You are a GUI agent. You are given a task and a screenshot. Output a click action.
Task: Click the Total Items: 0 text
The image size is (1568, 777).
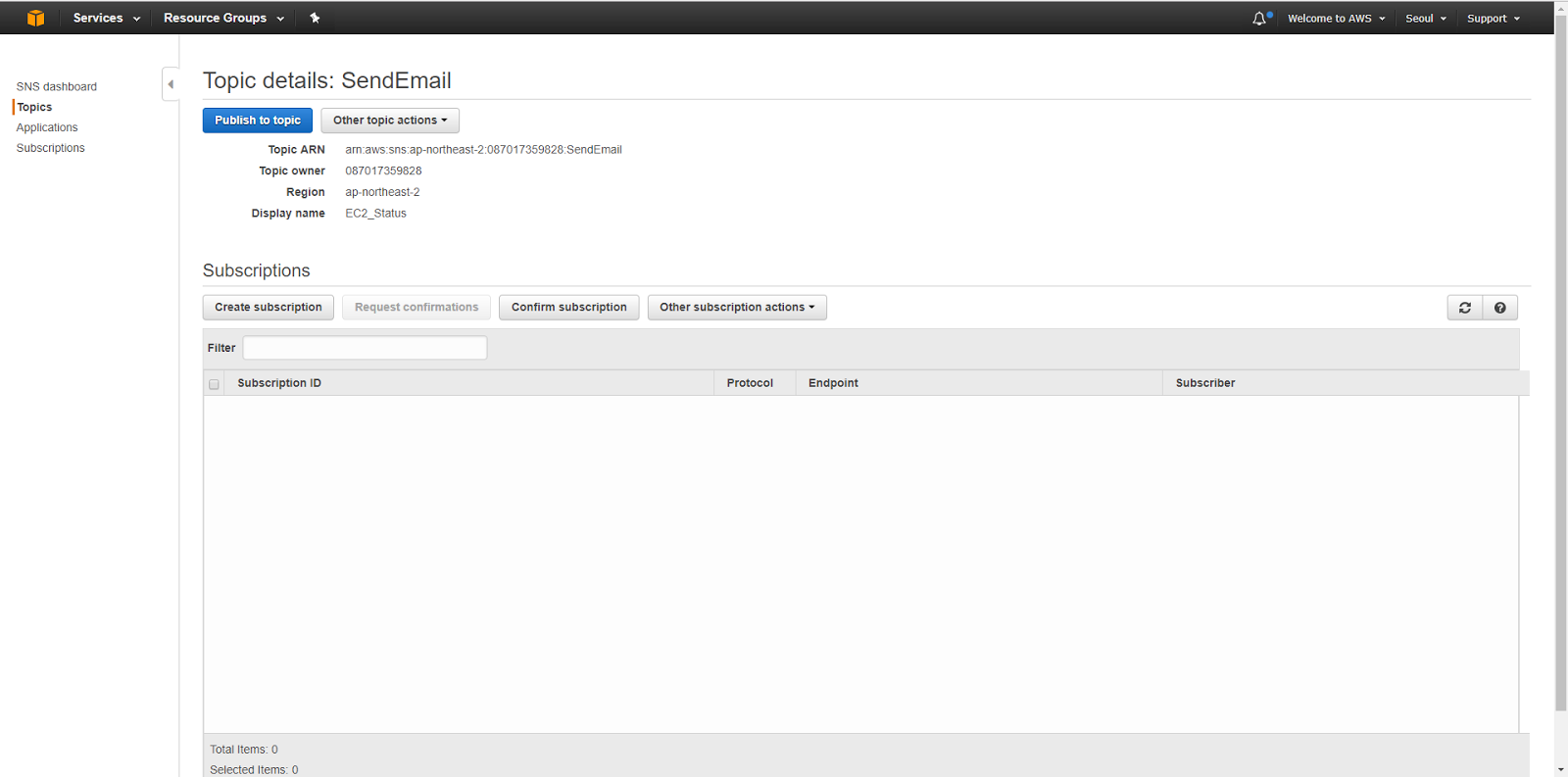pyautogui.click(x=244, y=750)
